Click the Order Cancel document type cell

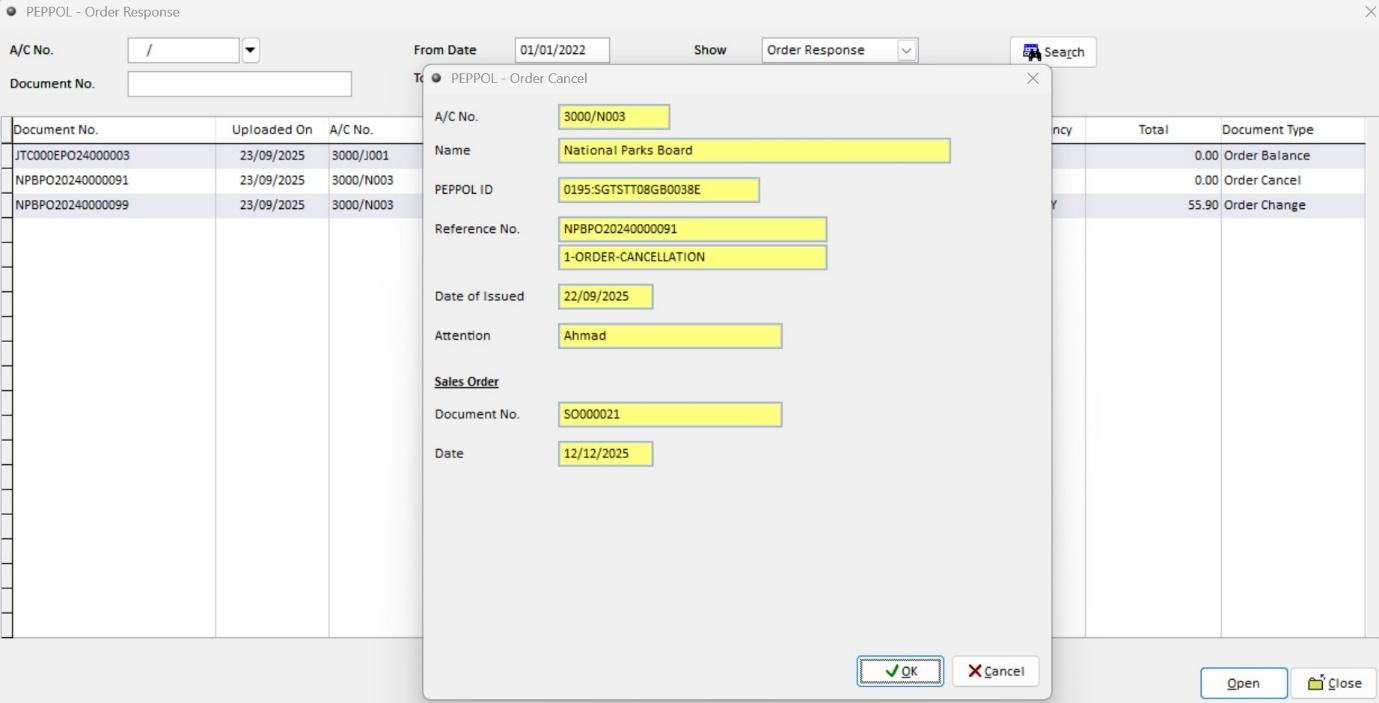(1292, 181)
